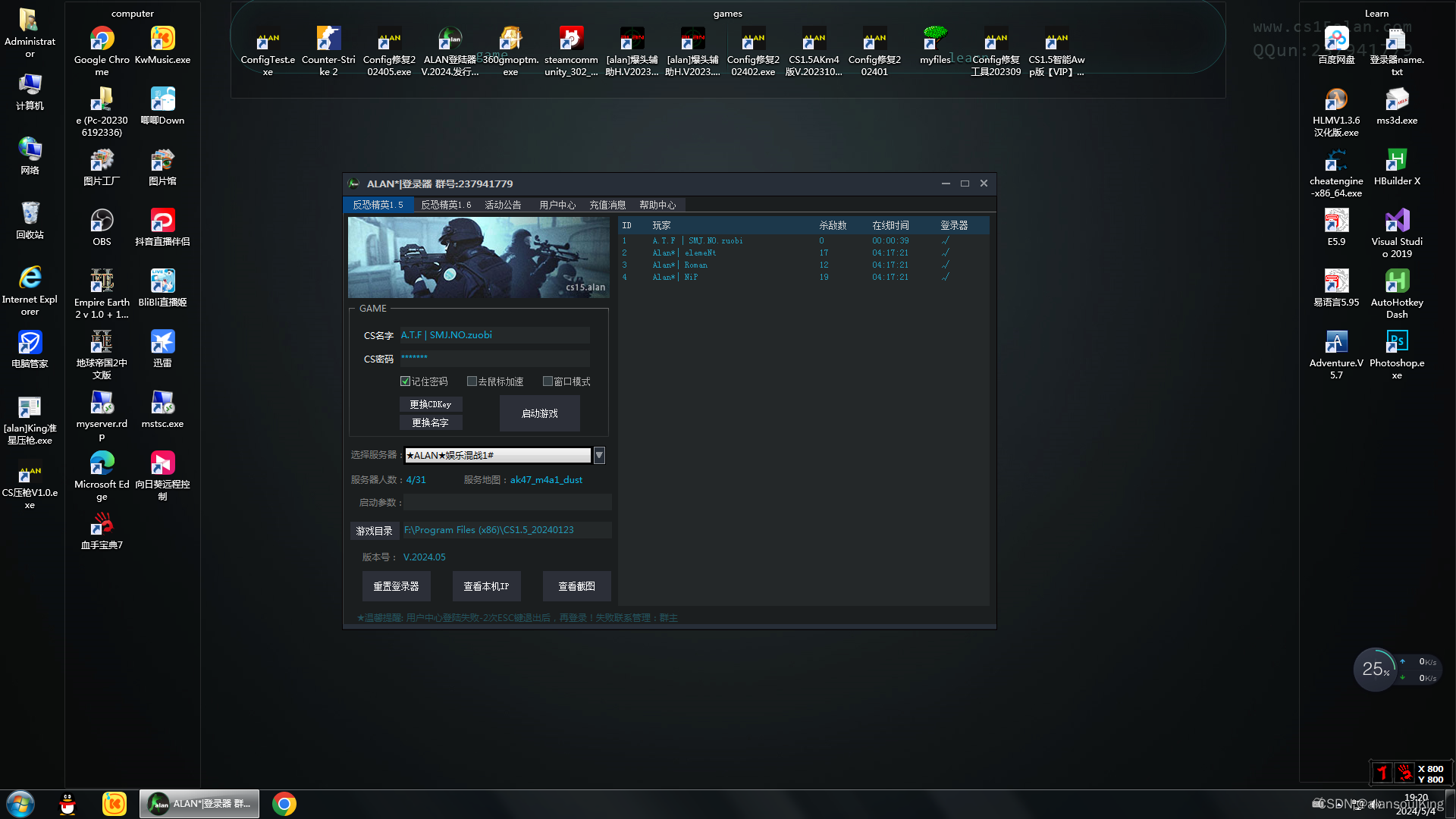The width and height of the screenshot is (1456, 819).
Task: Expand the server selection dropdown arrow
Action: [x=599, y=455]
